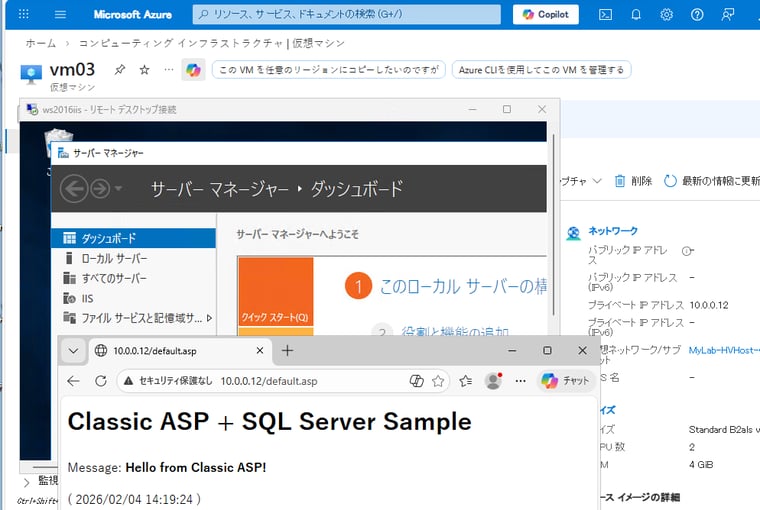This screenshot has width=760, height=510.
Task: Click the reader/extension icon in address bar
Action: click(416, 381)
